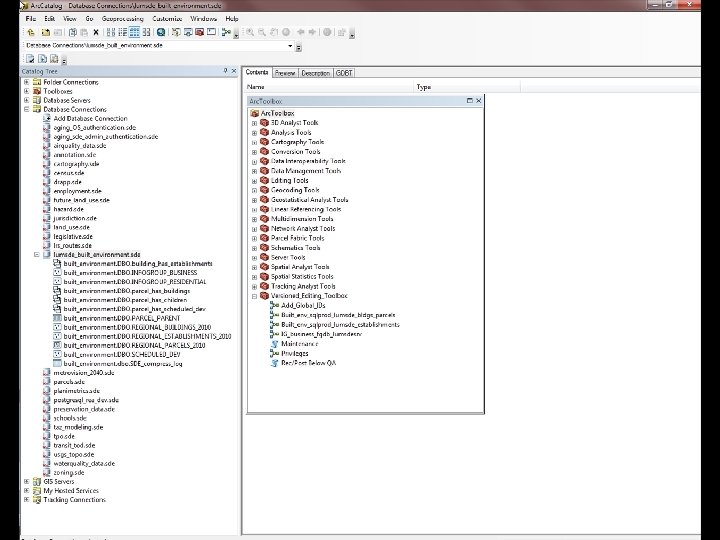Collapse the lumsde_built_environment.sde node

pos(37,254)
